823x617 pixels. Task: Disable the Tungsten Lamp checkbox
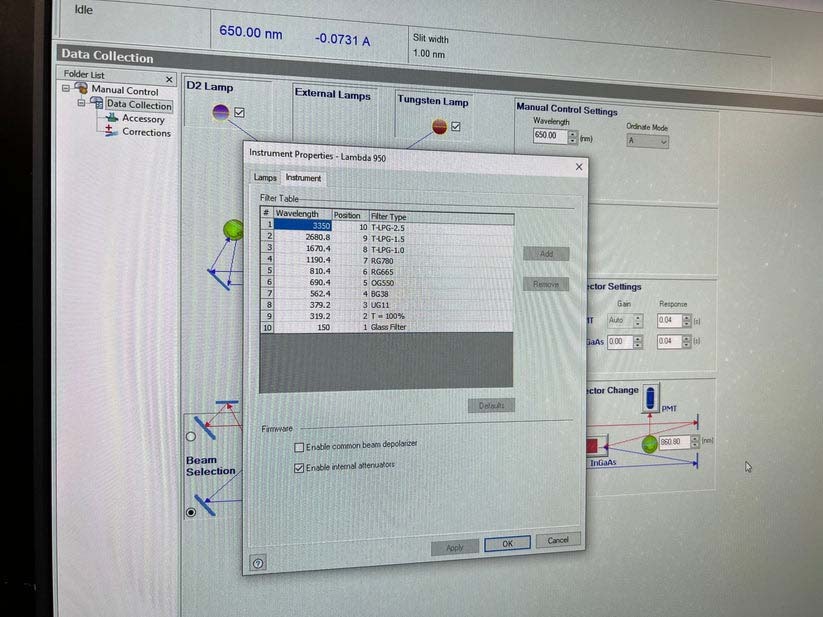tap(456, 126)
